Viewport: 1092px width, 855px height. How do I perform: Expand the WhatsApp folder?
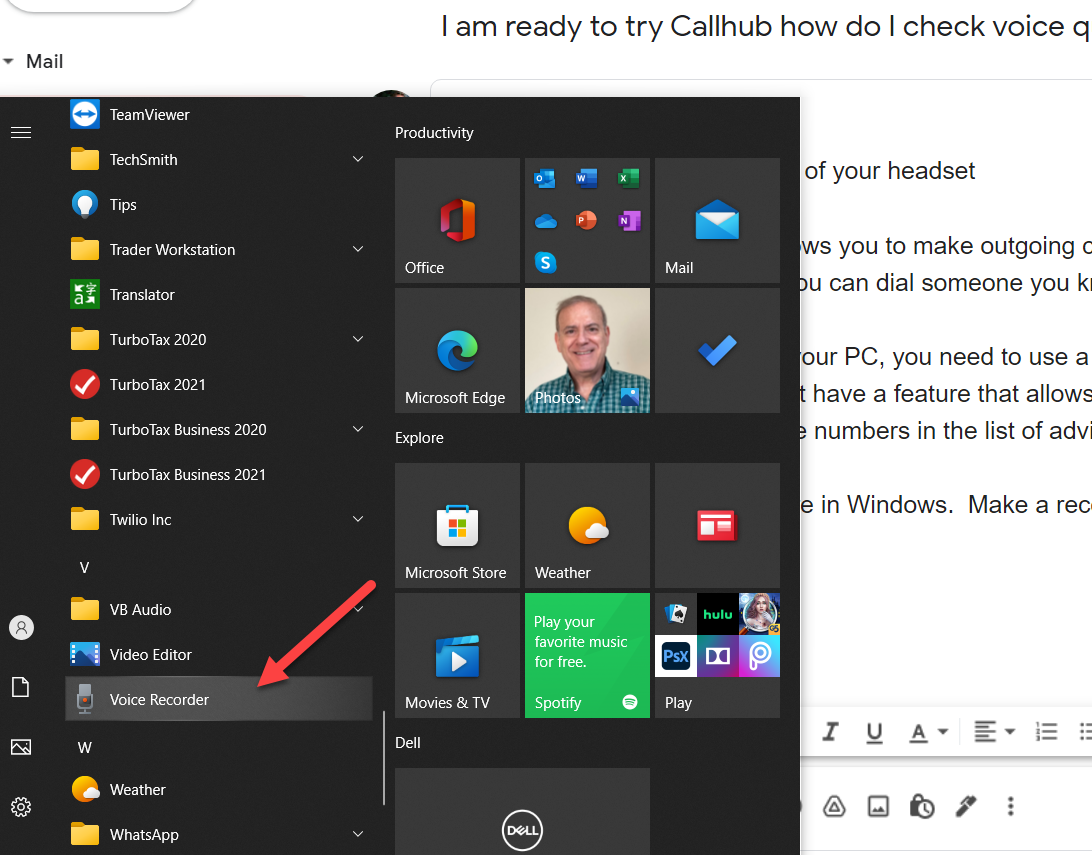click(358, 833)
